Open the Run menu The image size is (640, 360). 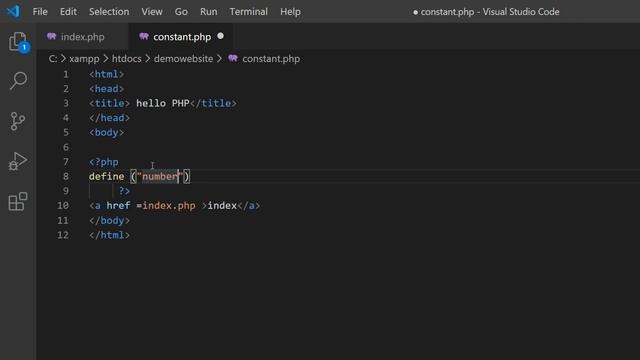pos(209,12)
